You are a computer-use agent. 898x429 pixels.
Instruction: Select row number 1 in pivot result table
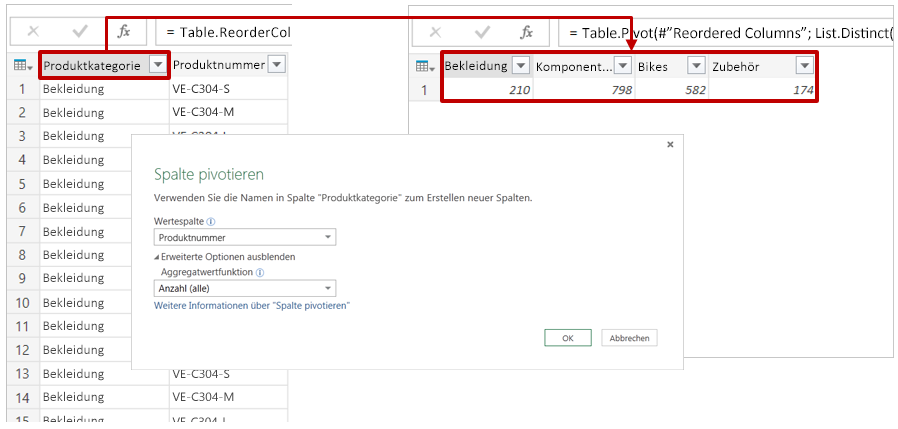(x=425, y=90)
